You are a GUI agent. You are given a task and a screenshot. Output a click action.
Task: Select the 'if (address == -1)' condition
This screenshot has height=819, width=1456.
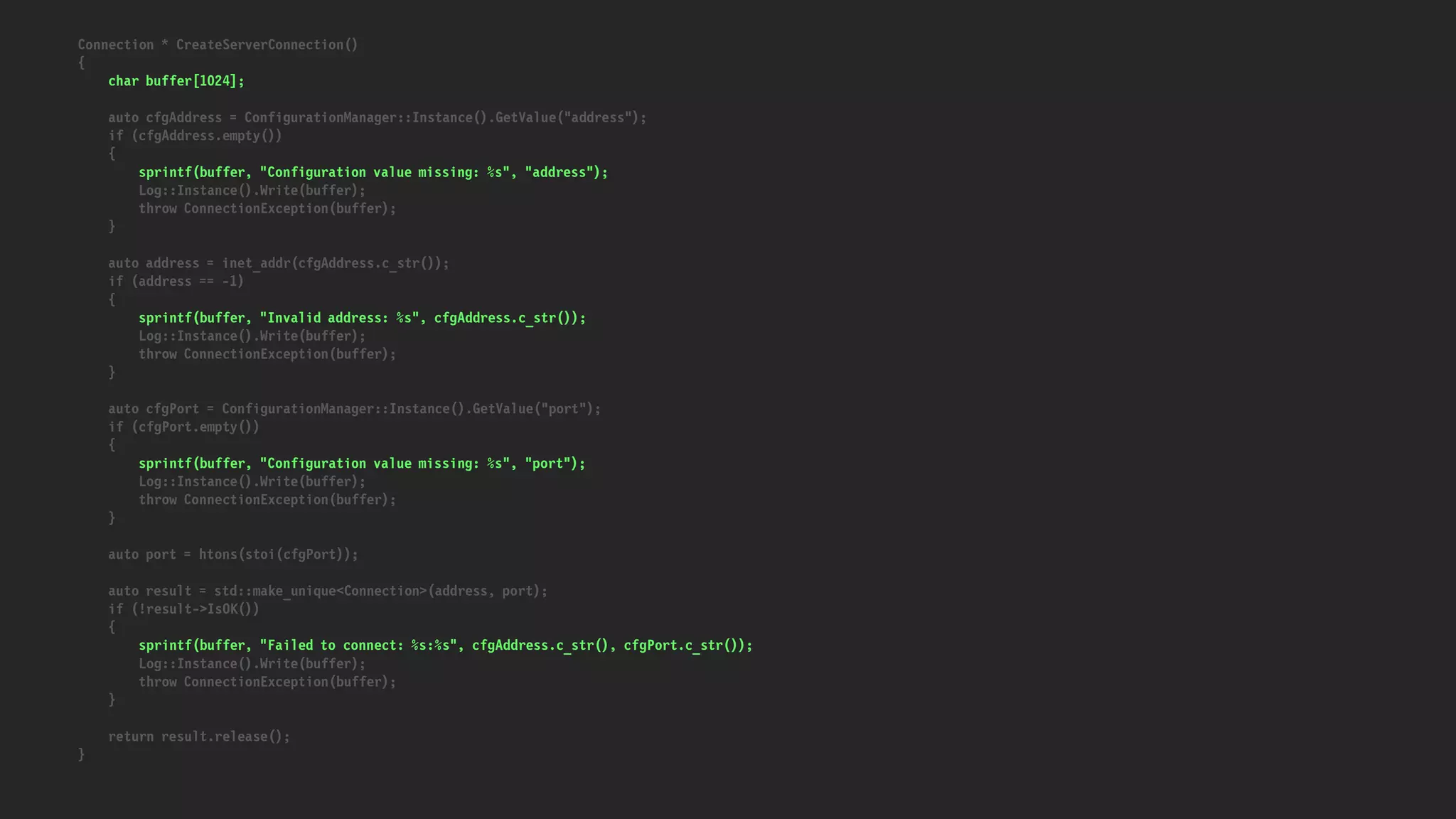(x=176, y=282)
